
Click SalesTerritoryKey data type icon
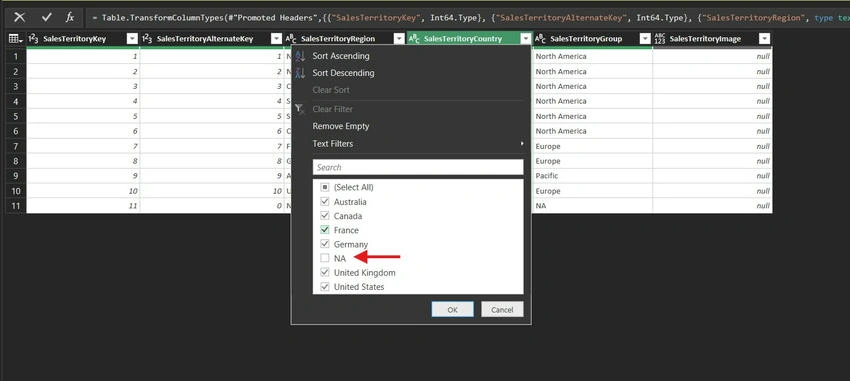point(33,38)
